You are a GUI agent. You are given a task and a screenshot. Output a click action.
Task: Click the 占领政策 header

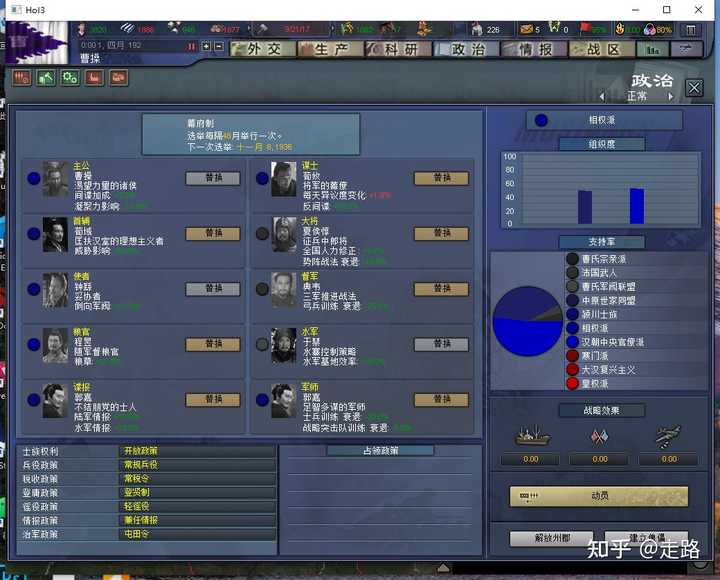pyautogui.click(x=380, y=451)
